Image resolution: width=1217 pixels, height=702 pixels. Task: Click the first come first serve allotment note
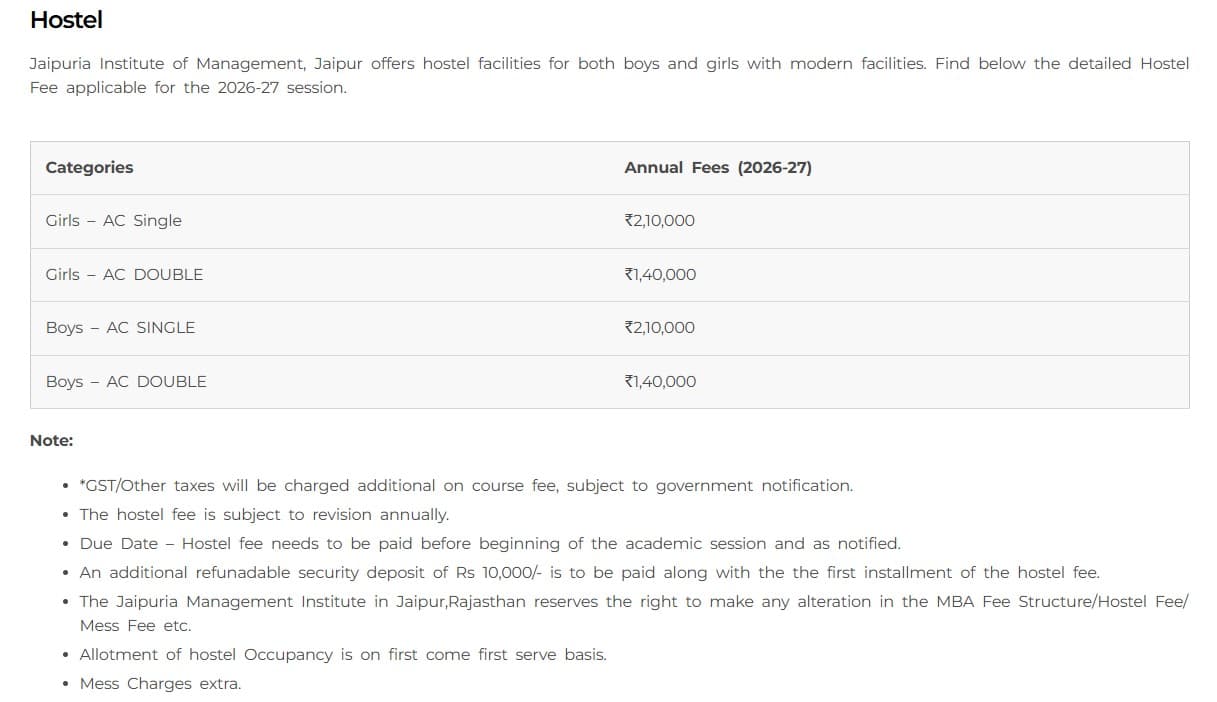(343, 655)
